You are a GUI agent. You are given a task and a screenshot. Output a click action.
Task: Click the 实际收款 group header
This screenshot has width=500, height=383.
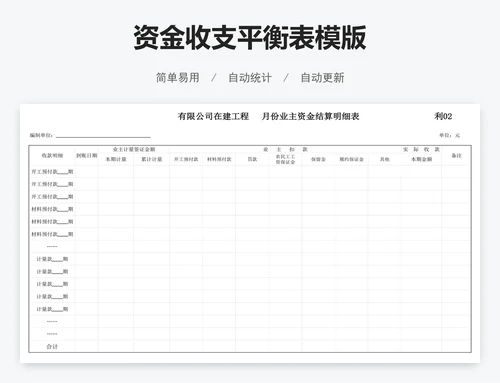(x=421, y=149)
